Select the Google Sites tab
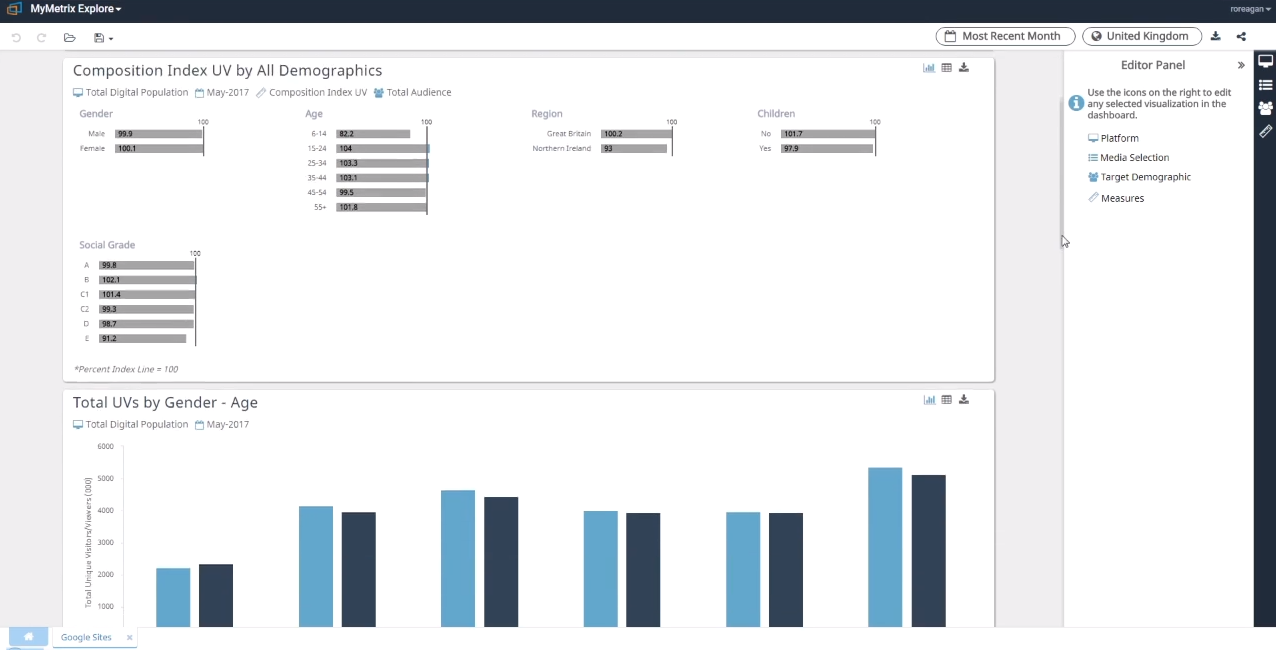The image size is (1276, 650). tap(86, 637)
